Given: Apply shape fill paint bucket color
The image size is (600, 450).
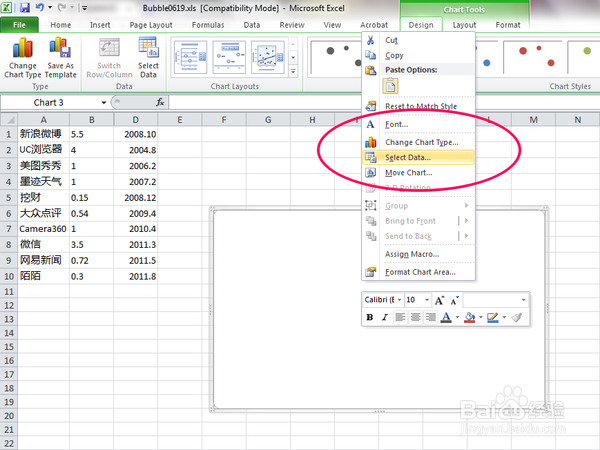Looking at the screenshot, I should click(470, 317).
